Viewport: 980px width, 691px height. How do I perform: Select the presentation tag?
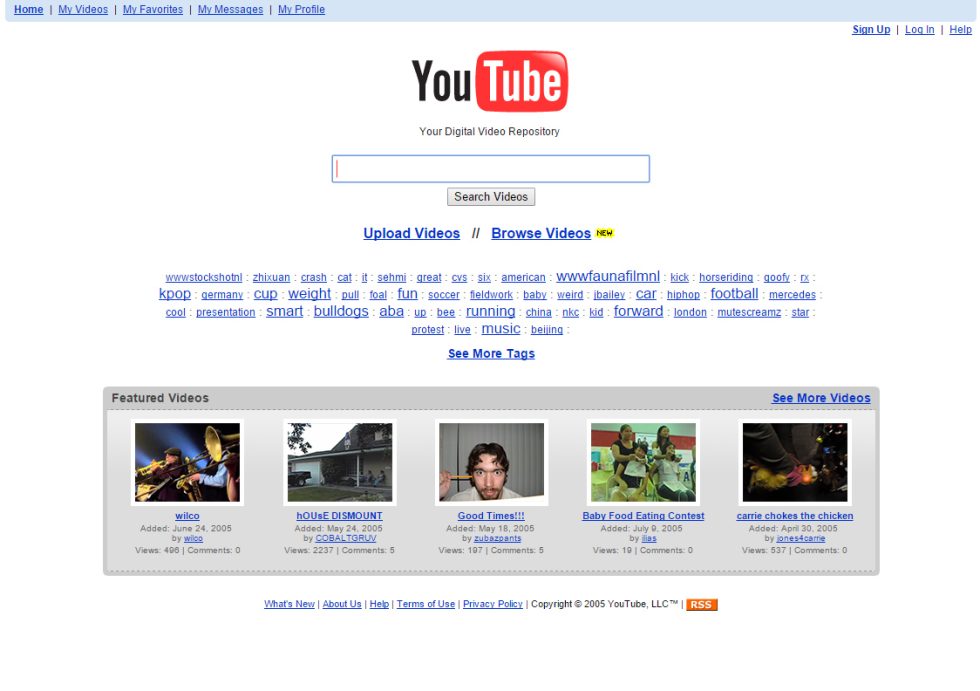(226, 312)
